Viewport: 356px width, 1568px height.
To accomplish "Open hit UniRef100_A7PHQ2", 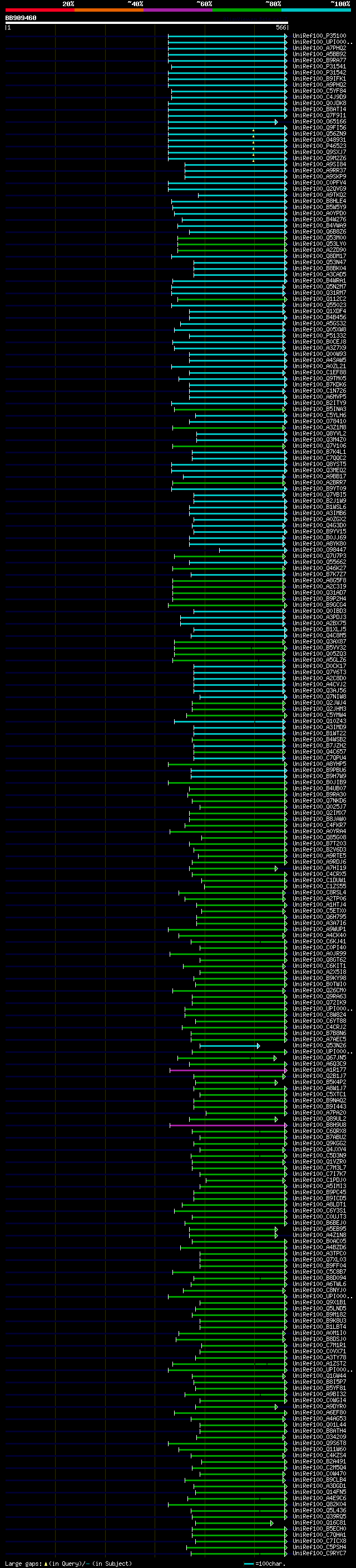I will pyautogui.click(x=319, y=48).
